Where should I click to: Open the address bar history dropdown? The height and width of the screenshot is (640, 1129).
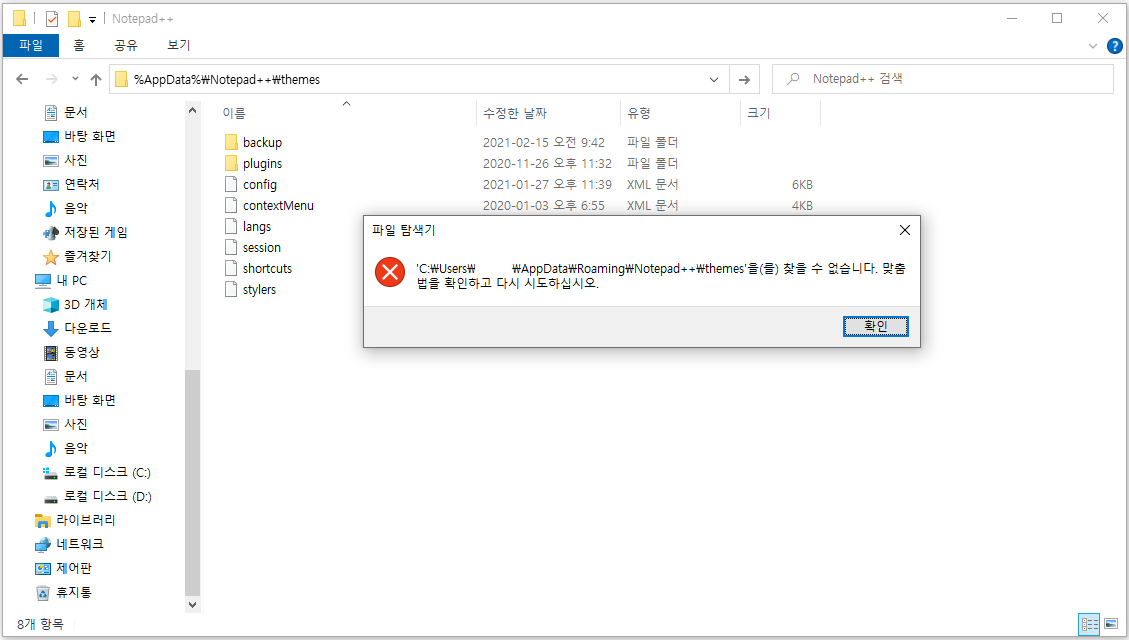pos(713,78)
